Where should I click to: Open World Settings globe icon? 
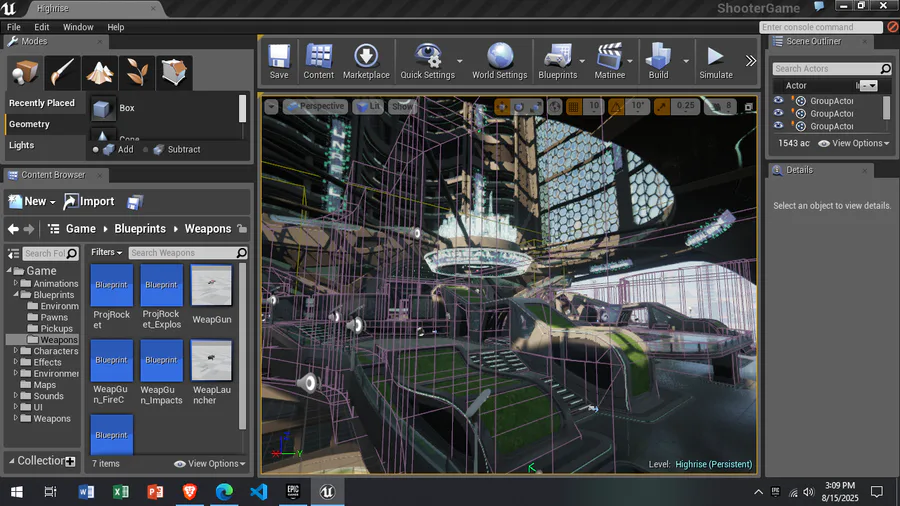(499, 61)
